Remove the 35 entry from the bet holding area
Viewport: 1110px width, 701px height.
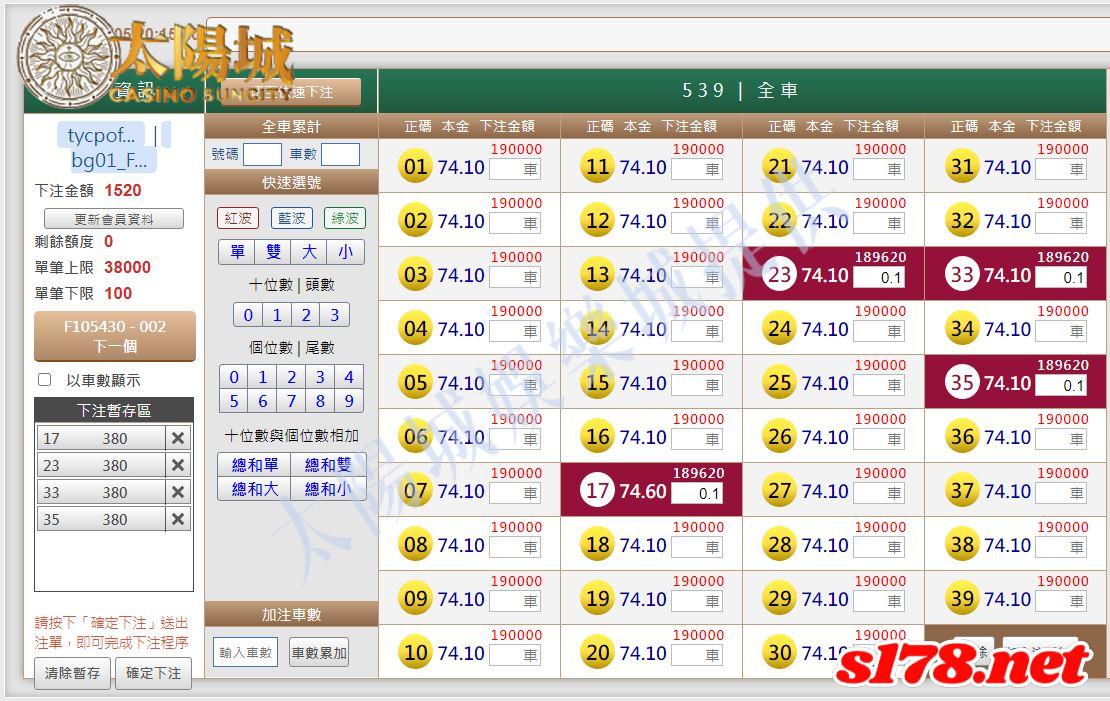tap(178, 519)
